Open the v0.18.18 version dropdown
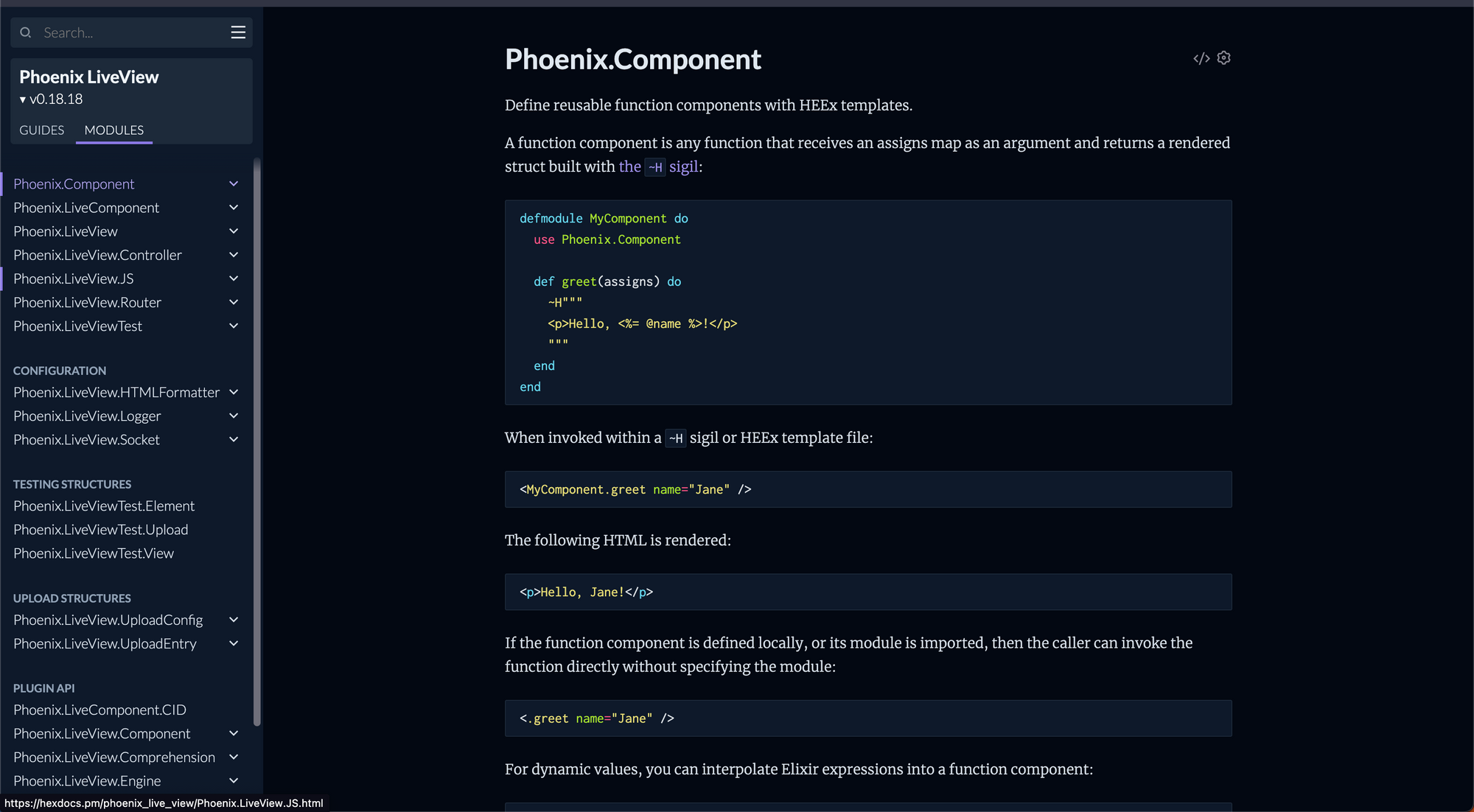 click(x=52, y=99)
